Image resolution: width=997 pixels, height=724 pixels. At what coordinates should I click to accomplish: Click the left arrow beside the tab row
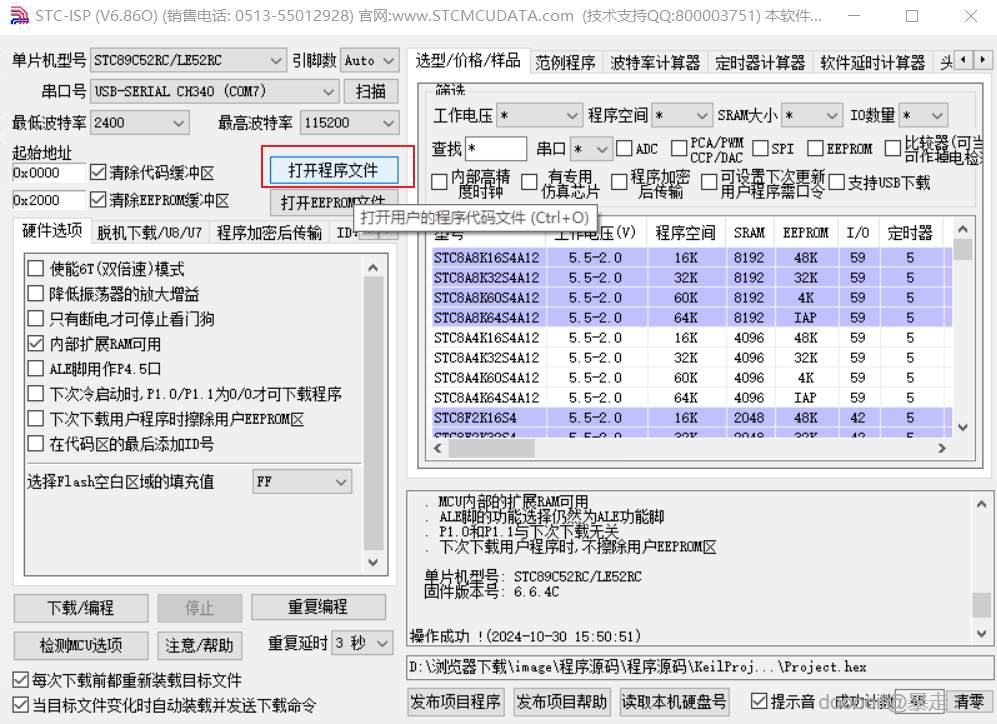pyautogui.click(x=962, y=60)
